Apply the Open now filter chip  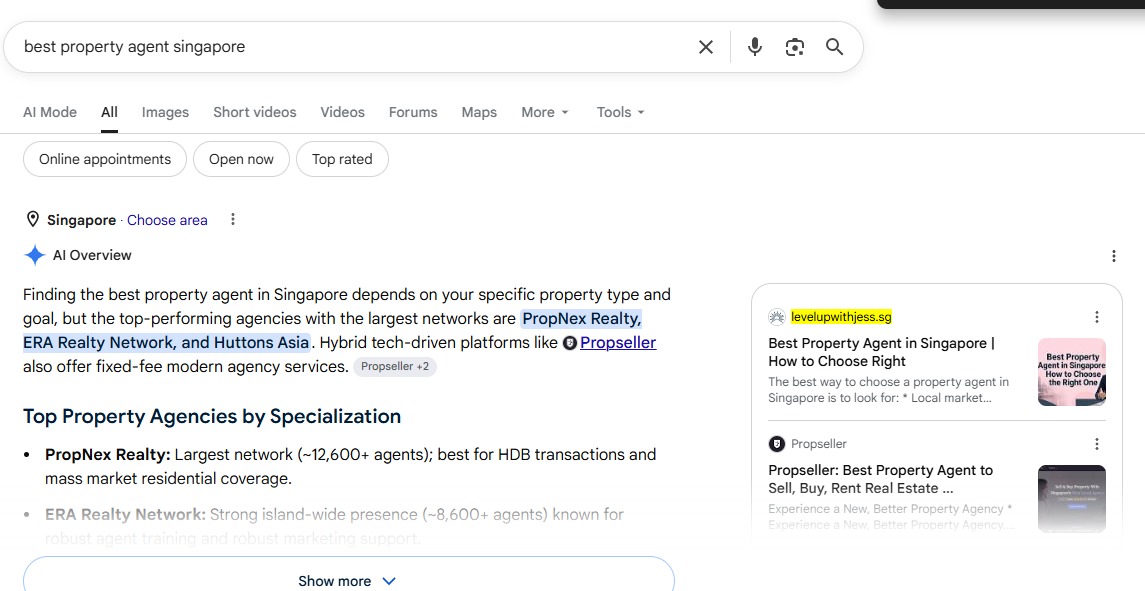241,159
